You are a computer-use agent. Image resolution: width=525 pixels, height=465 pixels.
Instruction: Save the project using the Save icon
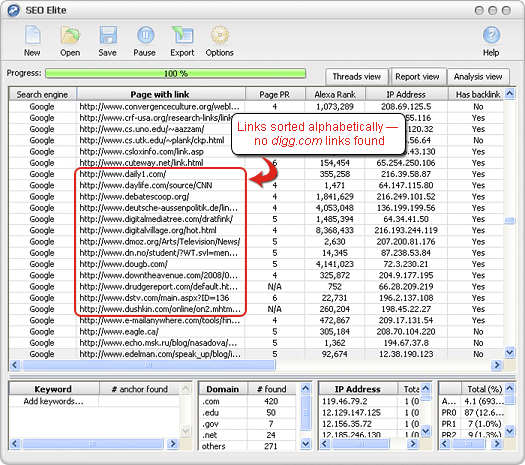point(108,35)
